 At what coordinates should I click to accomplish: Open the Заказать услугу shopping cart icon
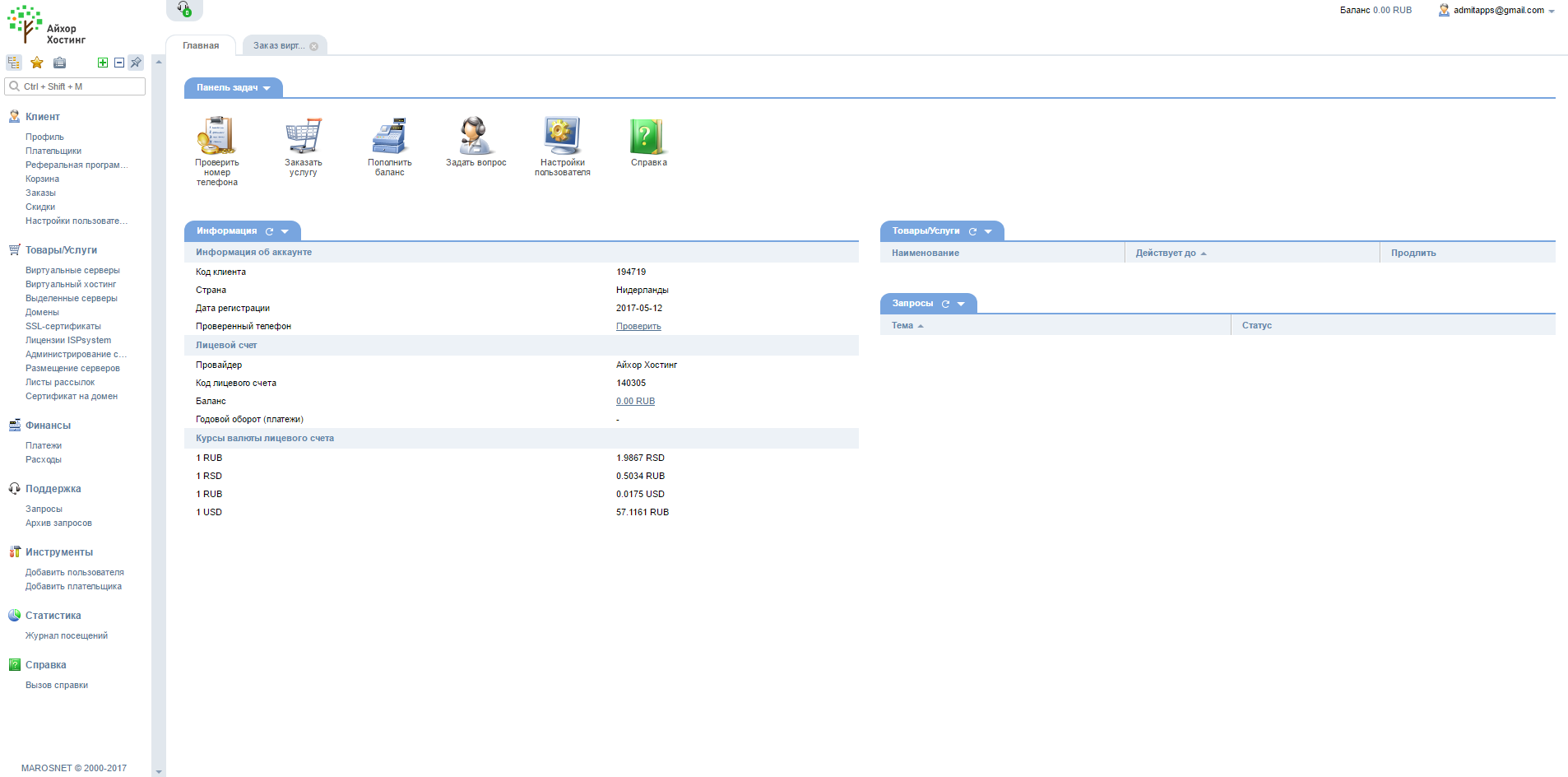point(304,136)
